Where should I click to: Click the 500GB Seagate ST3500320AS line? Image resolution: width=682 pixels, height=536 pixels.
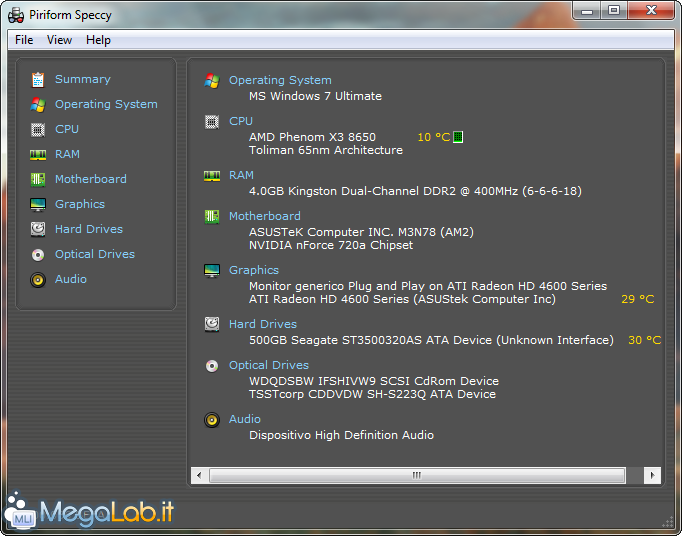(x=431, y=340)
